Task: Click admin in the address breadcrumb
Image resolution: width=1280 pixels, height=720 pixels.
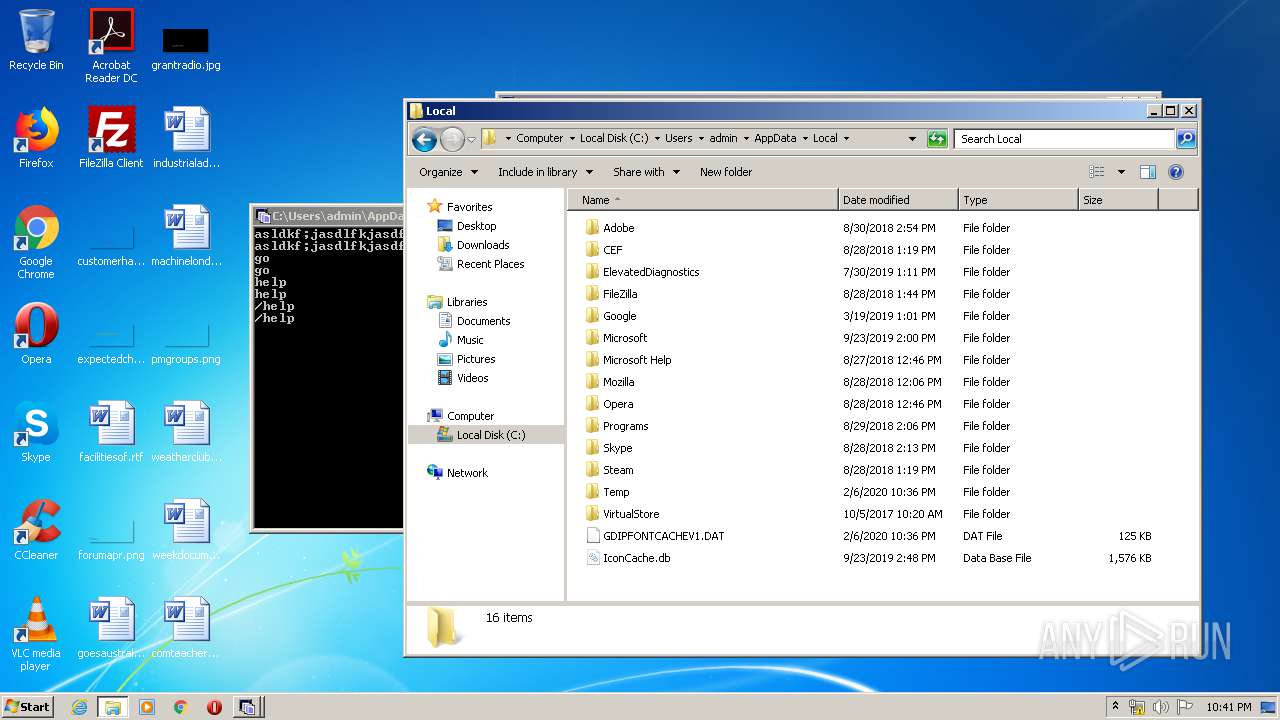Action: (723, 139)
